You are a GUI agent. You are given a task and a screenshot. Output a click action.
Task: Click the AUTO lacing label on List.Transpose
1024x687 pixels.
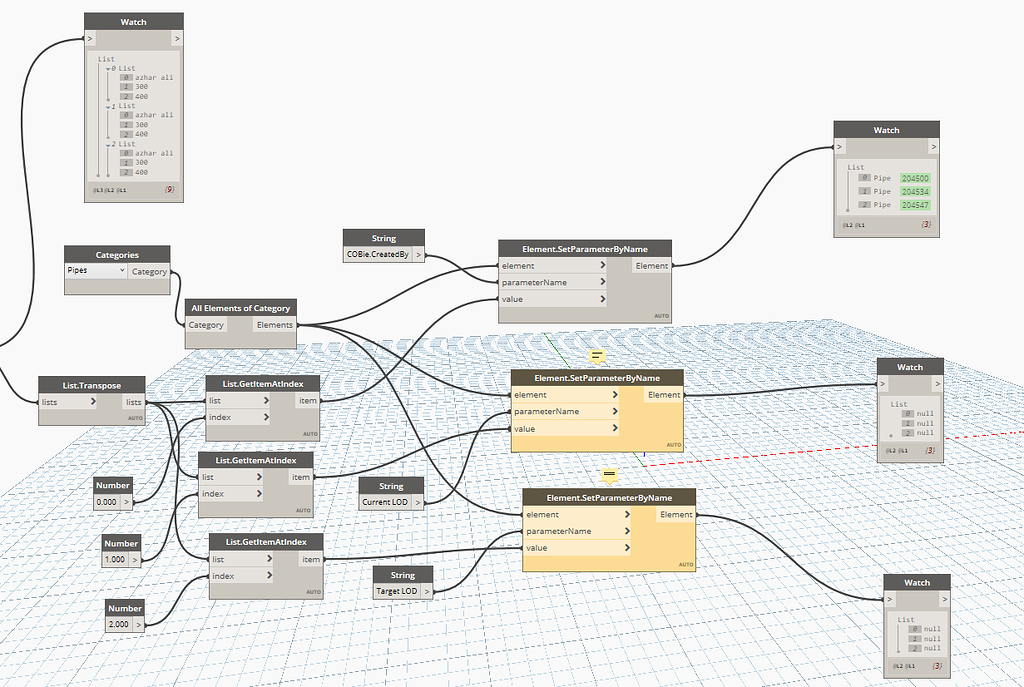coord(135,419)
